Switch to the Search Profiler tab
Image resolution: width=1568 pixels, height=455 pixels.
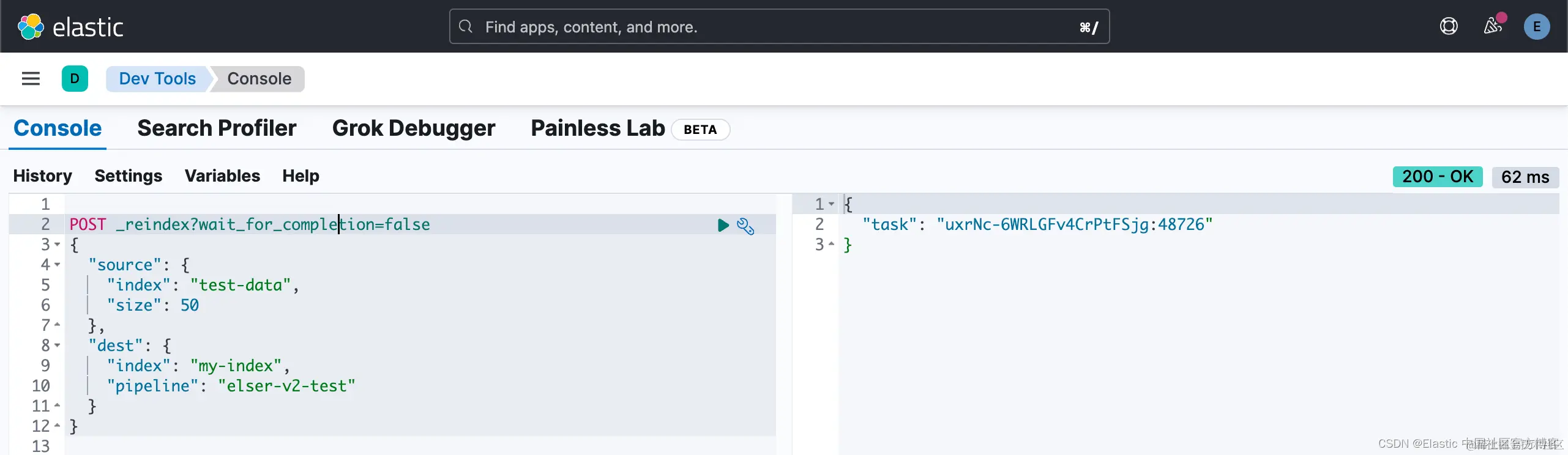click(217, 128)
